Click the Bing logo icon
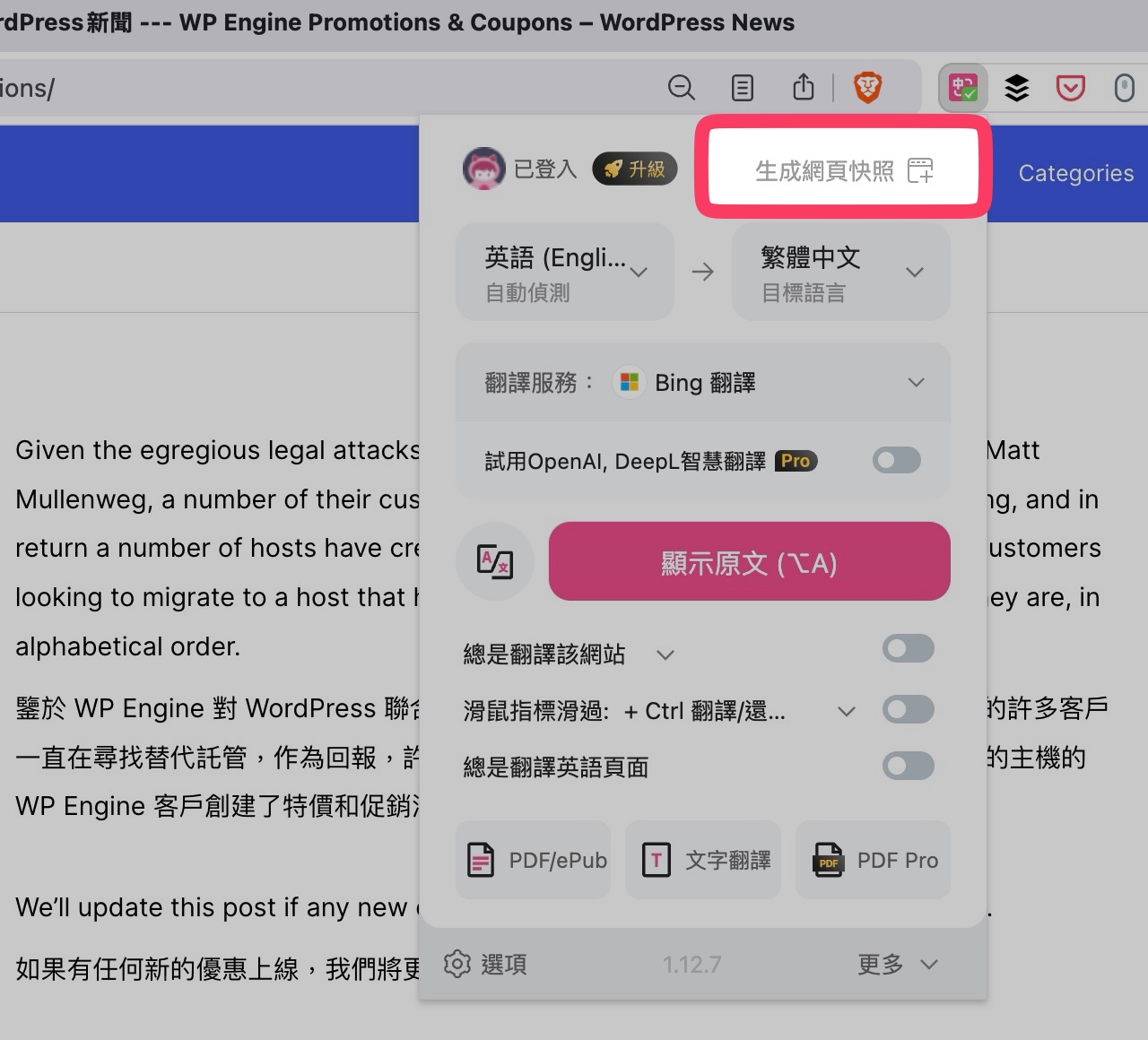Image resolution: width=1148 pixels, height=1040 pixels. point(630,383)
